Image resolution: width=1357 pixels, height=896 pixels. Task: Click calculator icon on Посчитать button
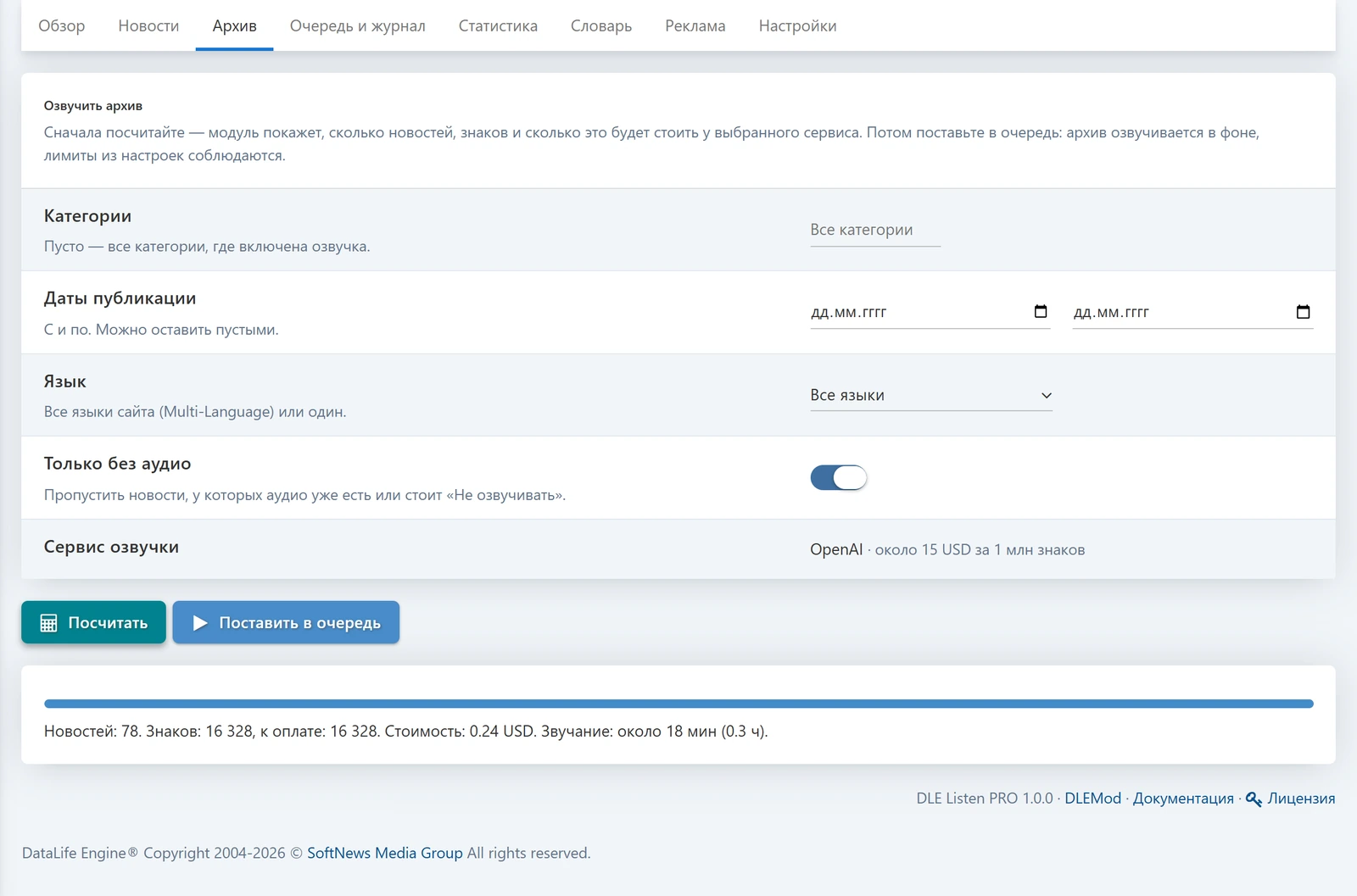coord(48,623)
